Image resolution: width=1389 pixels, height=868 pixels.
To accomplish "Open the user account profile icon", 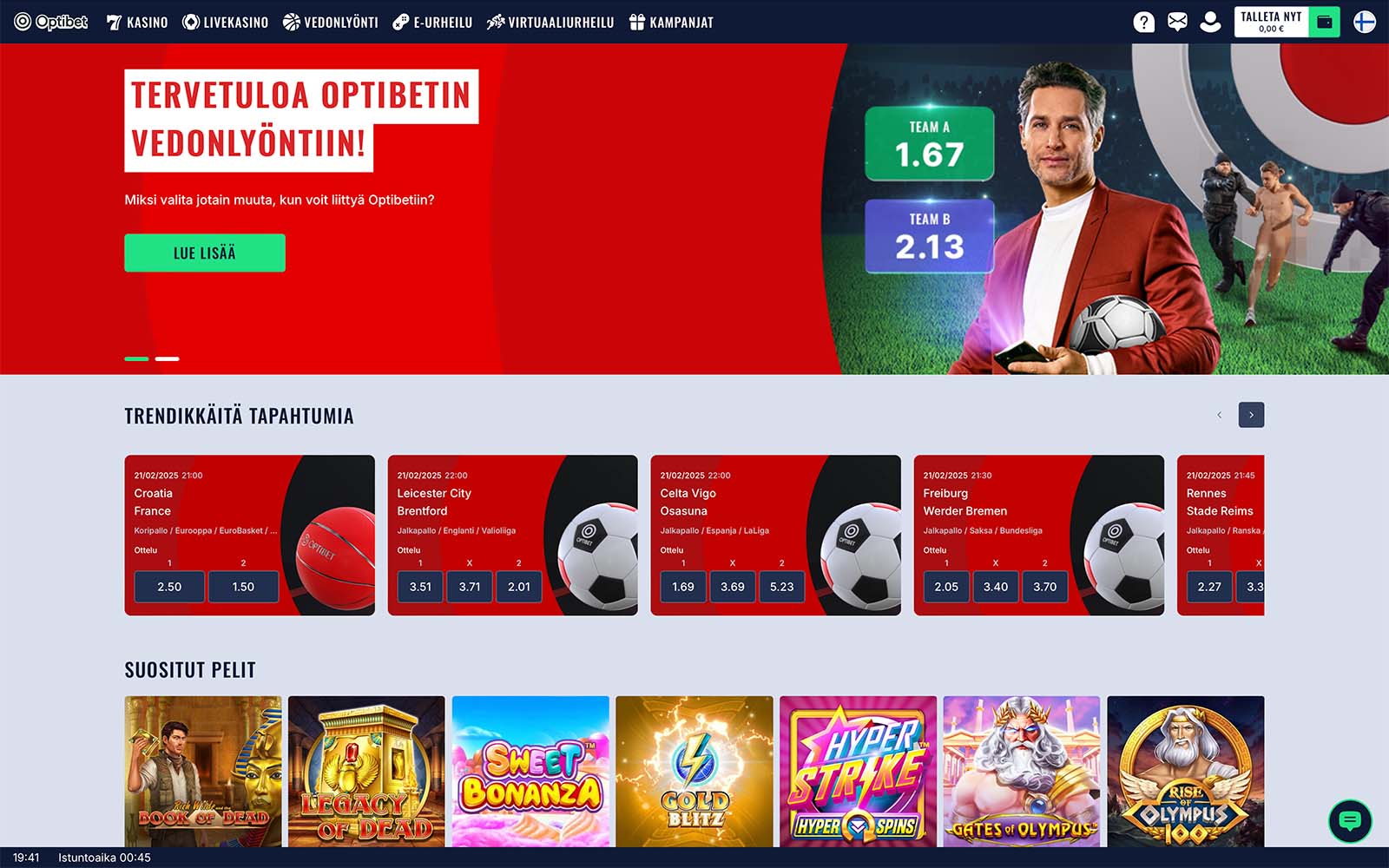I will click(x=1210, y=23).
